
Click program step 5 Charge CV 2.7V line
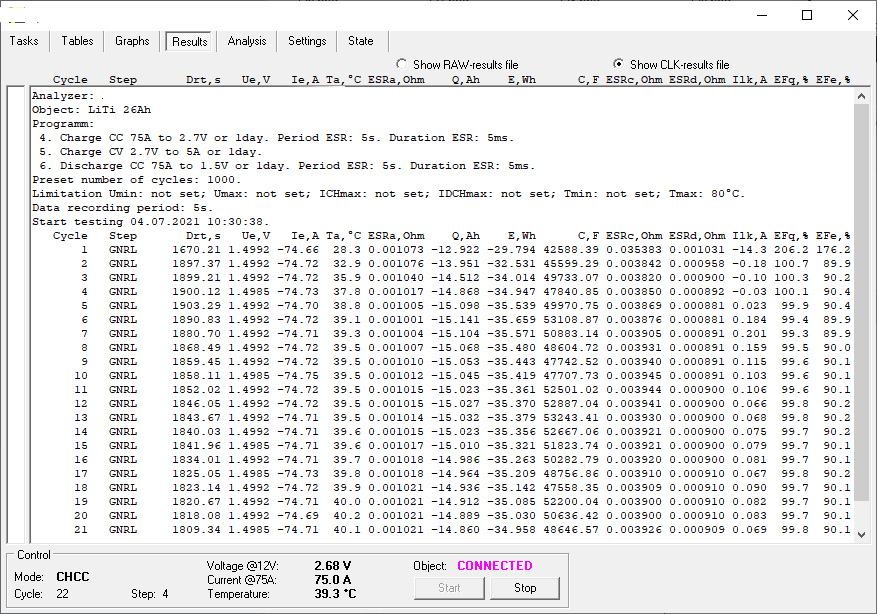click(150, 152)
